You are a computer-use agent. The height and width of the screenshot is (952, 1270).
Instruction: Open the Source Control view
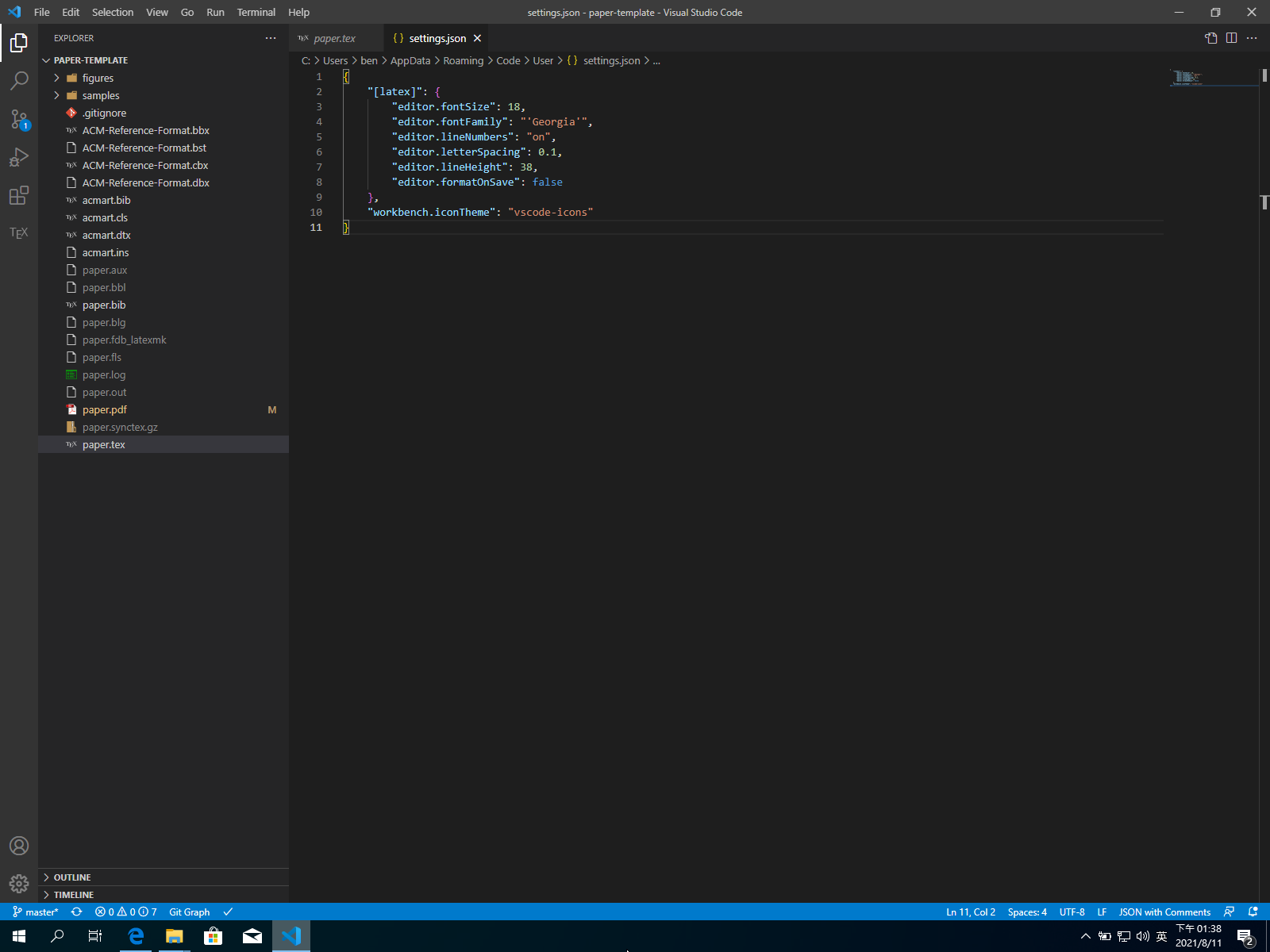[19, 119]
